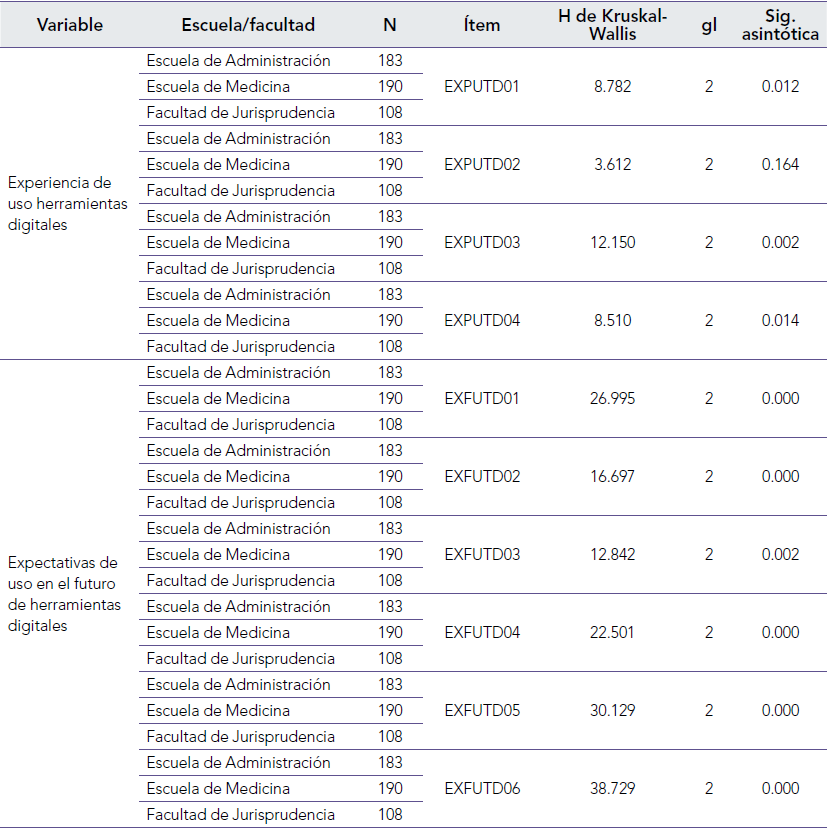The image size is (827, 830).
Task: Click the Variable column header
Action: coord(69,25)
